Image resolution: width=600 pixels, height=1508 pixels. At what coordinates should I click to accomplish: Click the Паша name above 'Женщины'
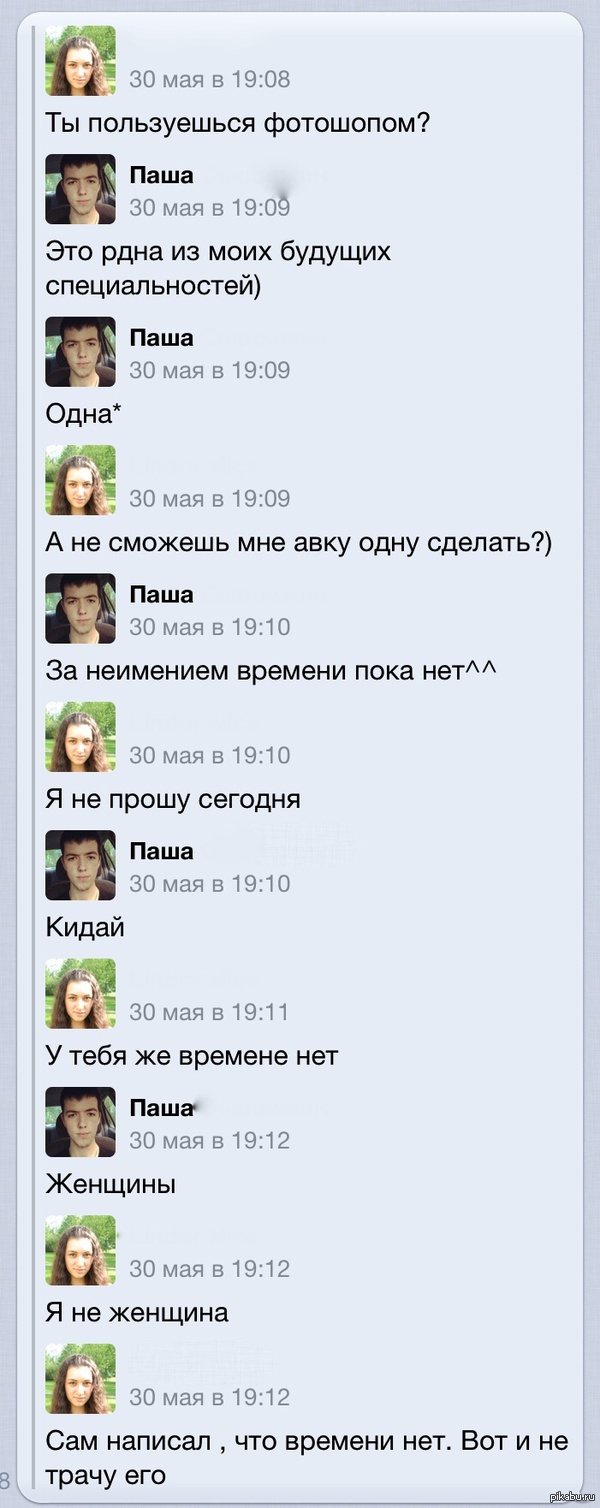[x=161, y=1108]
